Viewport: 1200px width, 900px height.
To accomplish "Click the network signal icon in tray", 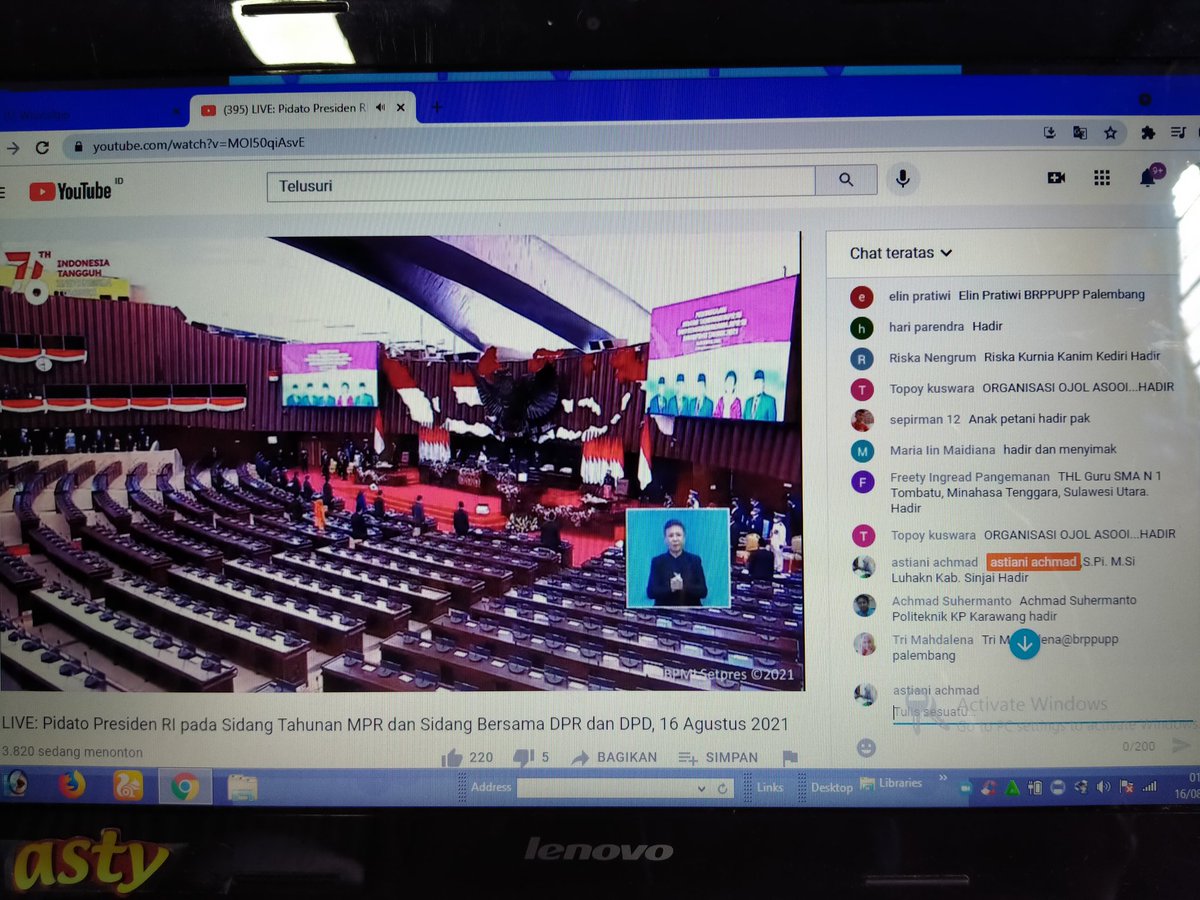I will (x=1150, y=787).
